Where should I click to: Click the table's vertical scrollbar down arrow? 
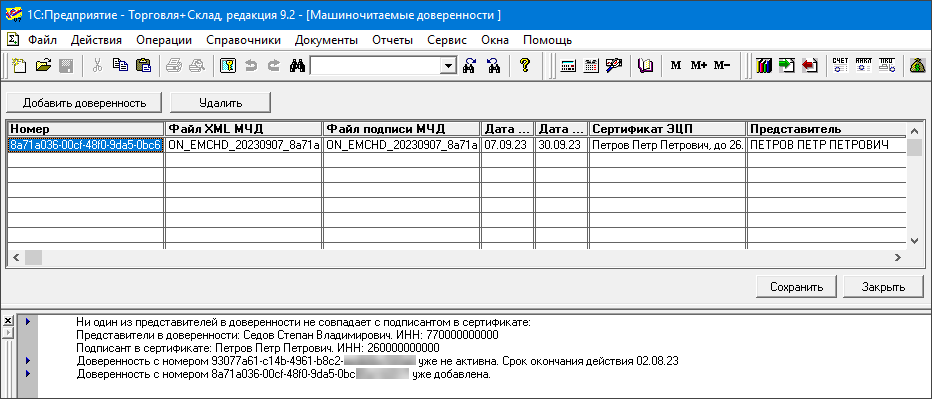pyautogui.click(x=914, y=240)
